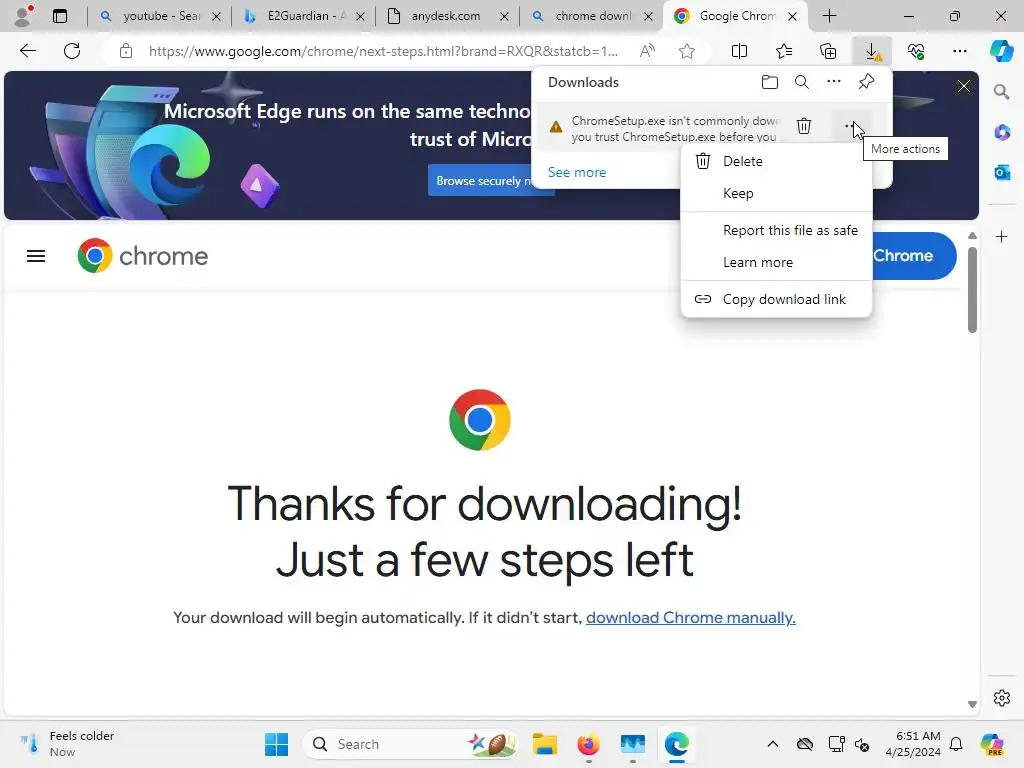Screen dimensions: 1024x768
Task: Open Microsoft 365 sidebar icon
Action: (x=1002, y=133)
